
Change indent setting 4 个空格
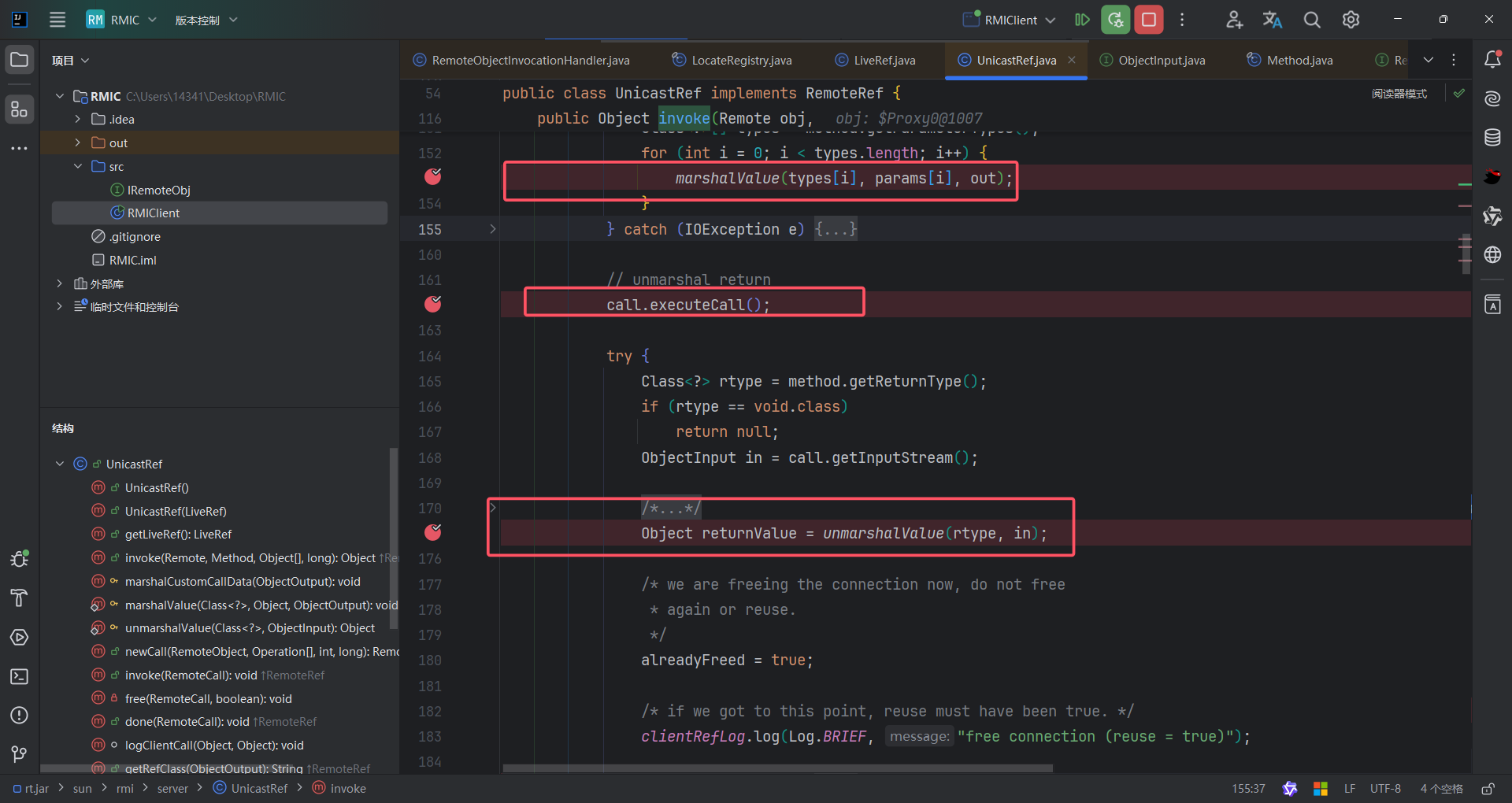1441,788
